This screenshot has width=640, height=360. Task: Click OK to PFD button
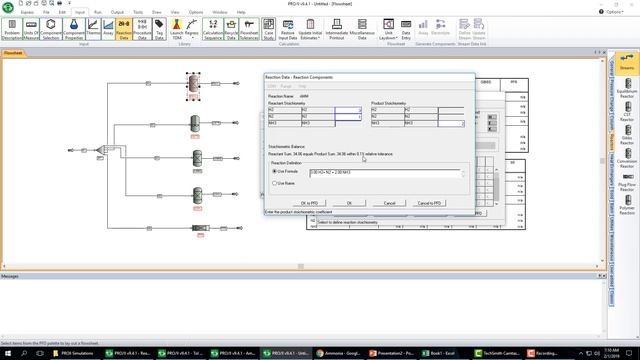point(309,203)
